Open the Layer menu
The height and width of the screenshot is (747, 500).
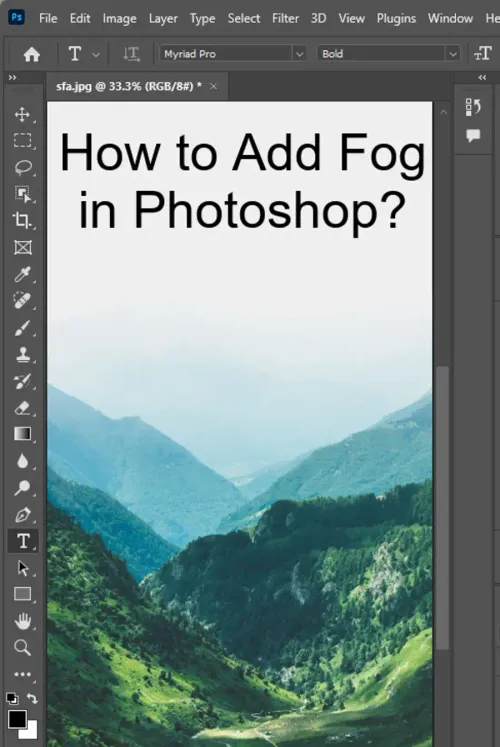[x=163, y=18]
